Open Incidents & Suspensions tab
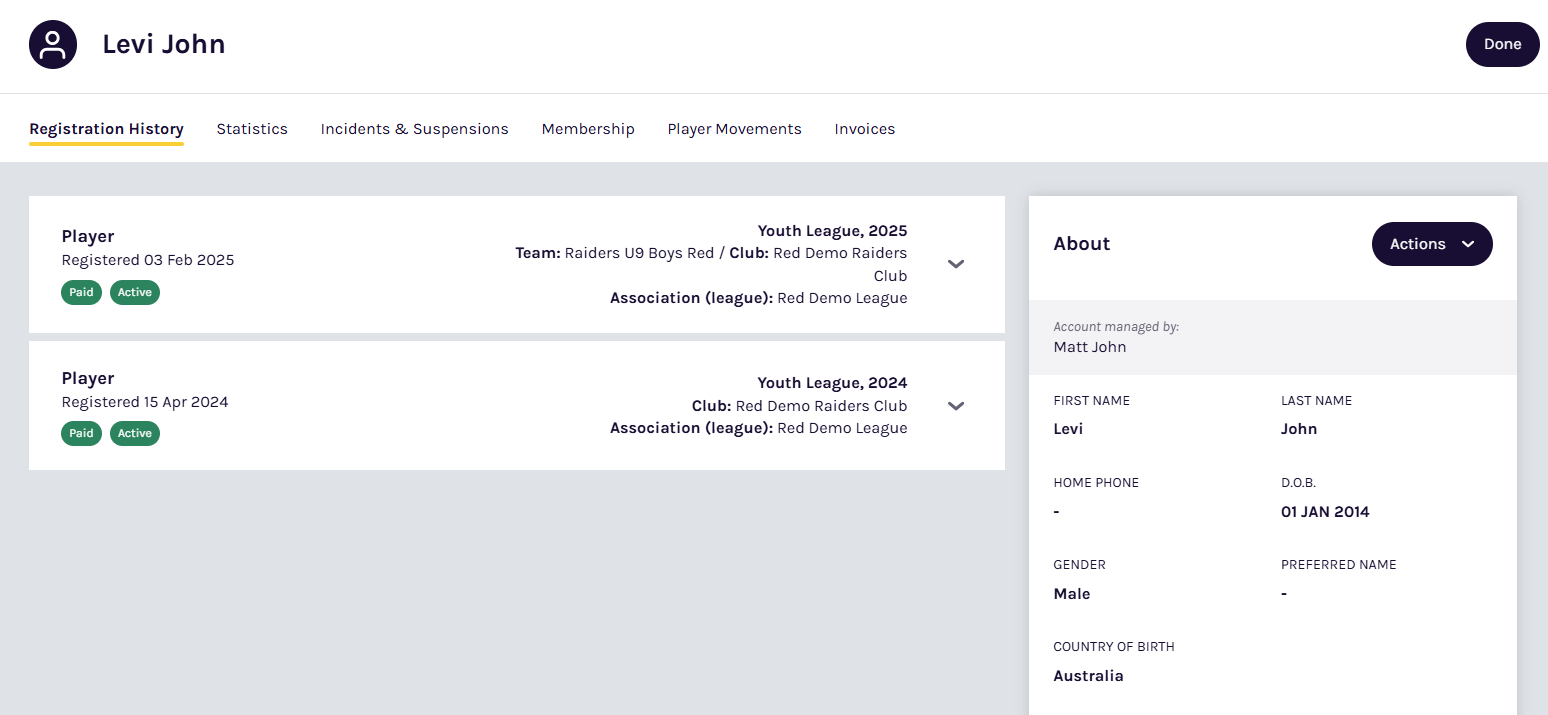The height and width of the screenshot is (715, 1548). [x=414, y=129]
